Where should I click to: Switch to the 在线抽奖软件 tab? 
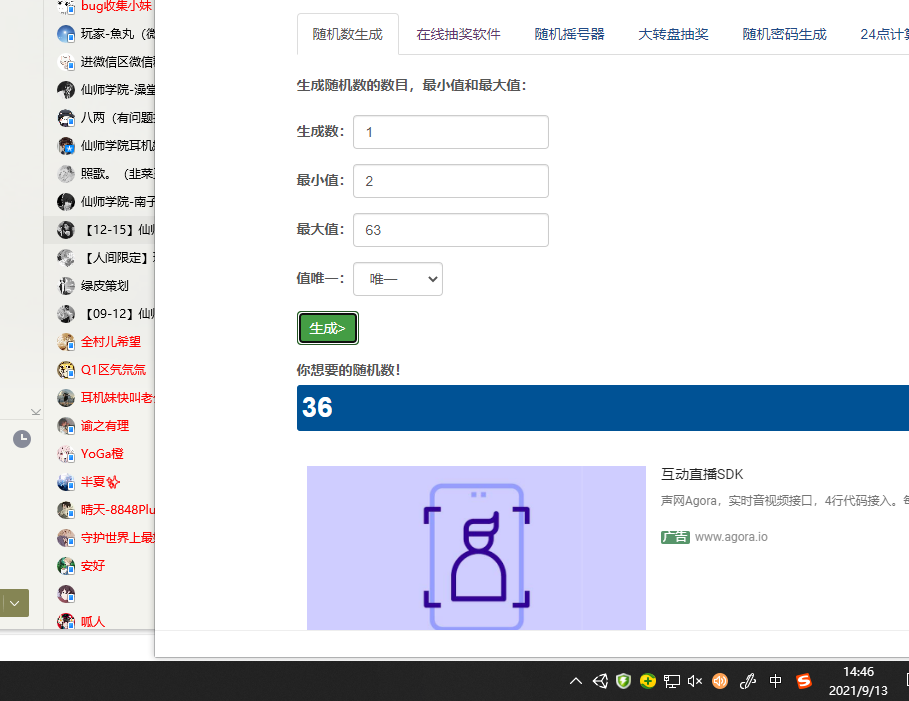tap(458, 34)
